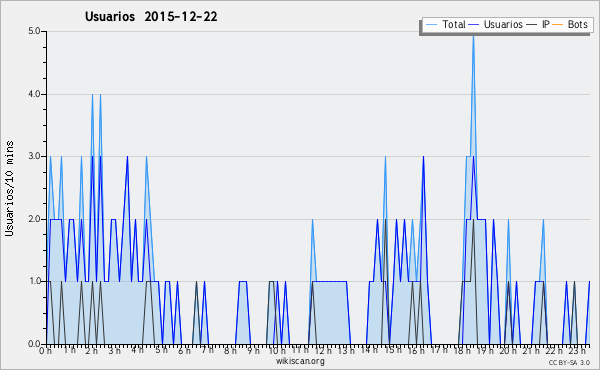Click the x-axis label '4 h'
The image size is (600, 370).
tap(137, 350)
